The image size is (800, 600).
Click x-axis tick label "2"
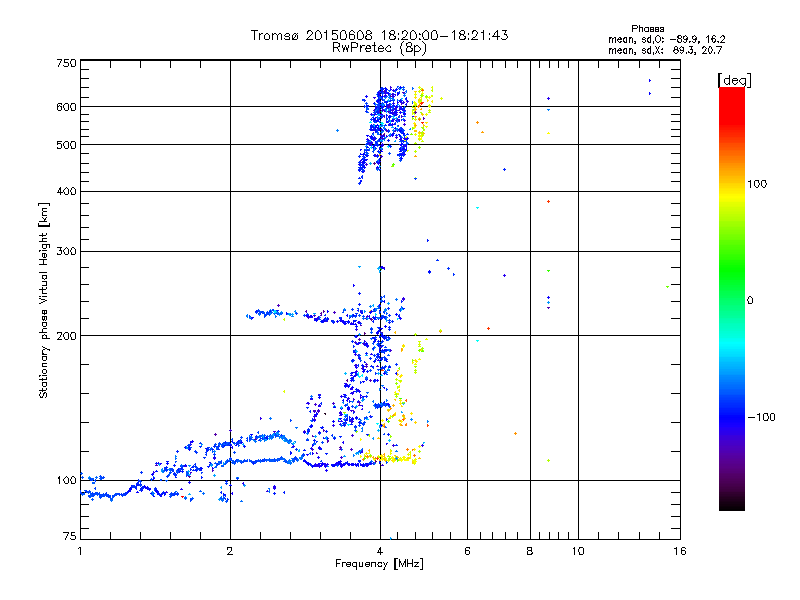[x=230, y=551]
